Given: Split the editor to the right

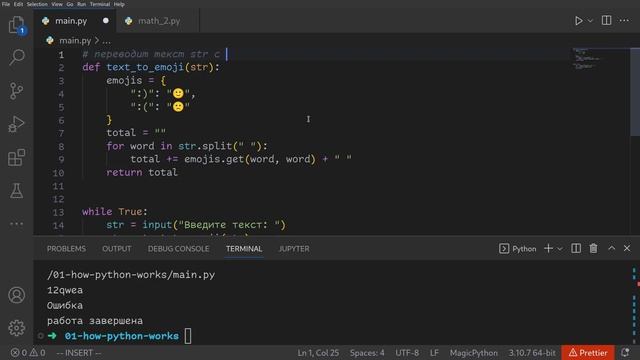Looking at the screenshot, I should (x=607, y=20).
